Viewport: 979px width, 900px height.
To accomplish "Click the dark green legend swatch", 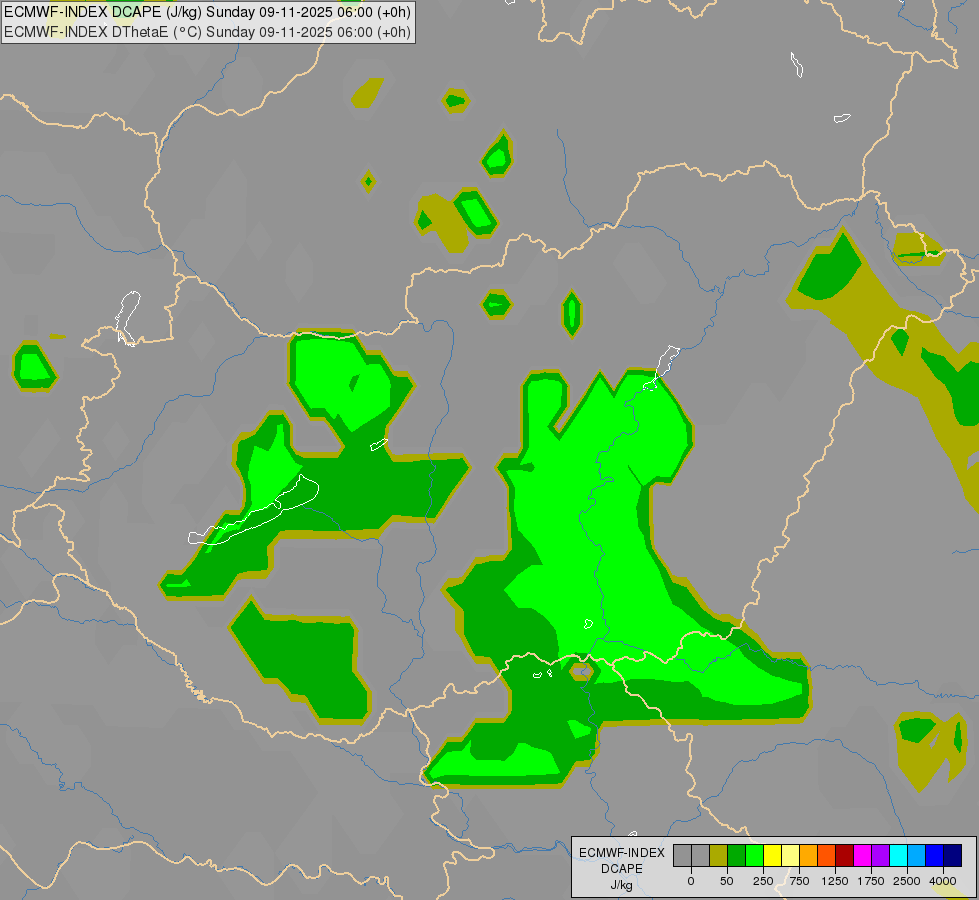I will click(737, 856).
